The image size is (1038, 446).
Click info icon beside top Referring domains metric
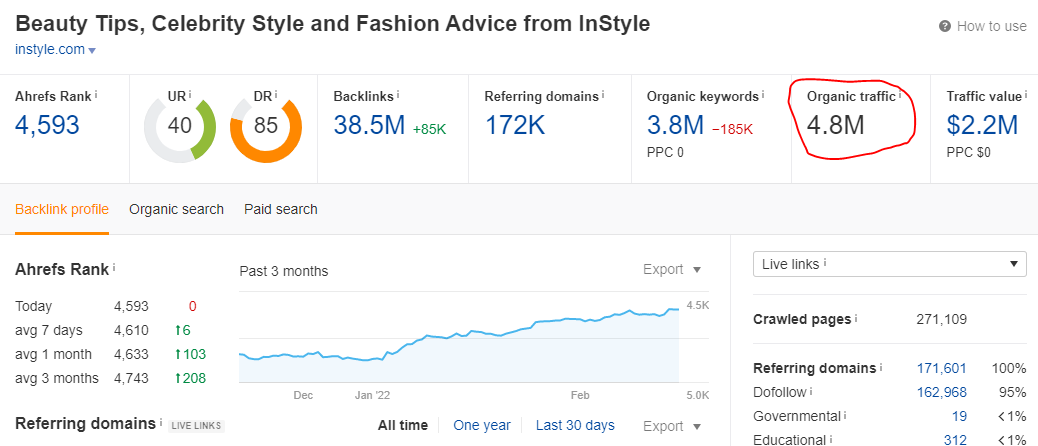[604, 95]
